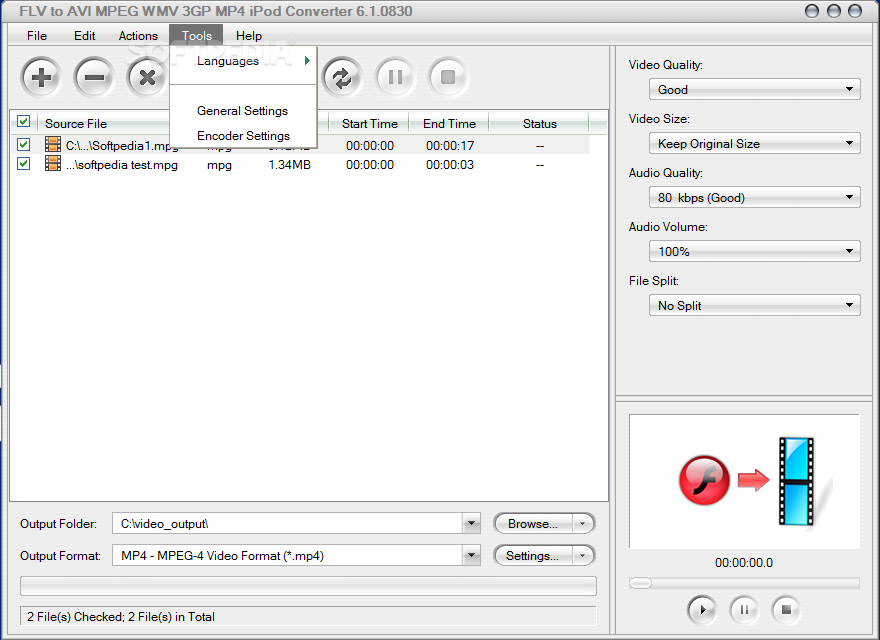Click the 00:00:17 end time cell
This screenshot has height=640, width=880.
(x=450, y=145)
